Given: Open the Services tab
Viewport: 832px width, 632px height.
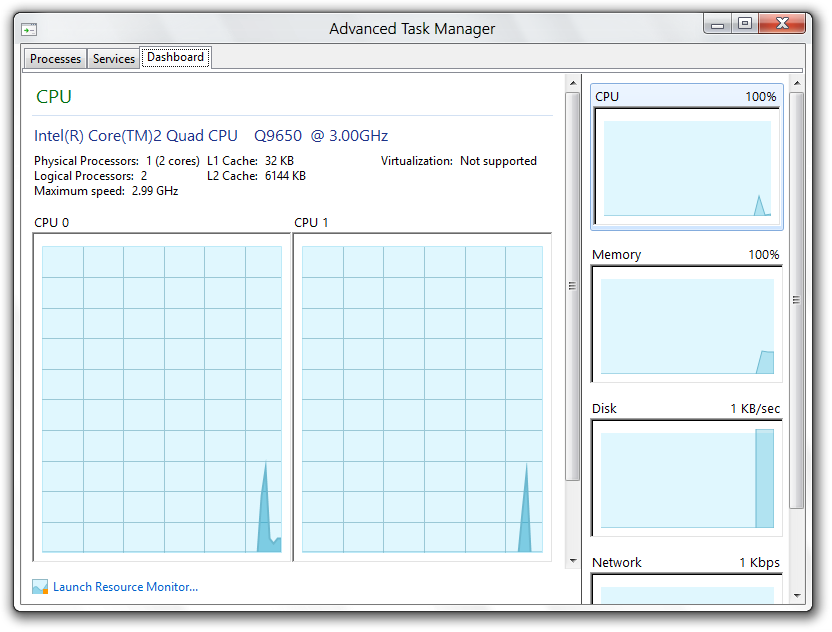Looking at the screenshot, I should click(x=114, y=59).
